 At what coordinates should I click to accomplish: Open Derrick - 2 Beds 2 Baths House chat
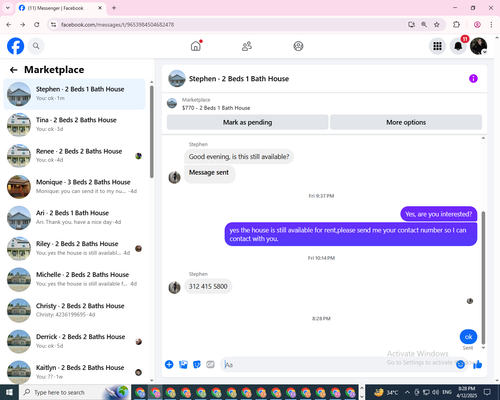click(x=74, y=341)
